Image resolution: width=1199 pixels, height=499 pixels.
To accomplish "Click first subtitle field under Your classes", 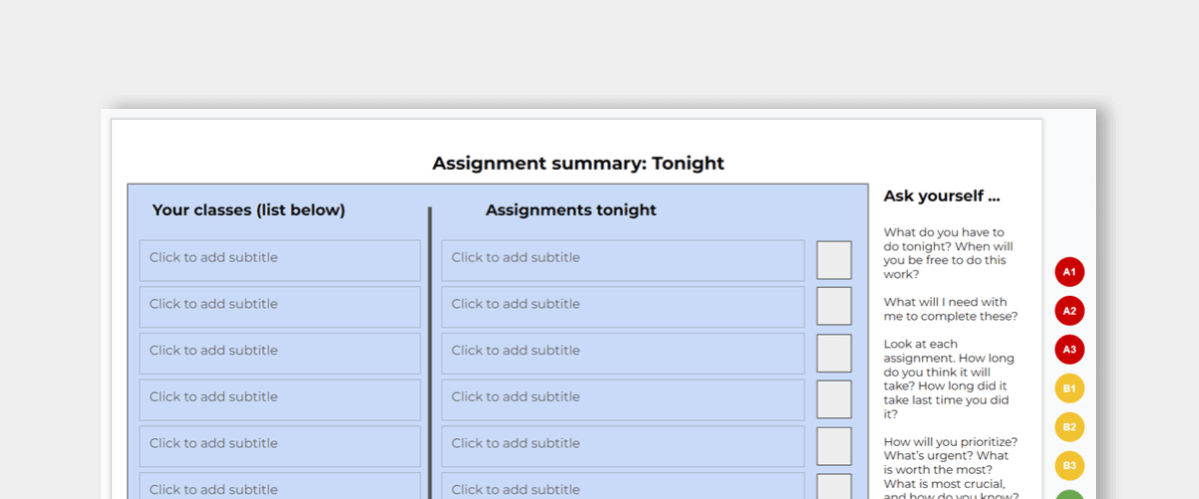I will [x=280, y=261].
